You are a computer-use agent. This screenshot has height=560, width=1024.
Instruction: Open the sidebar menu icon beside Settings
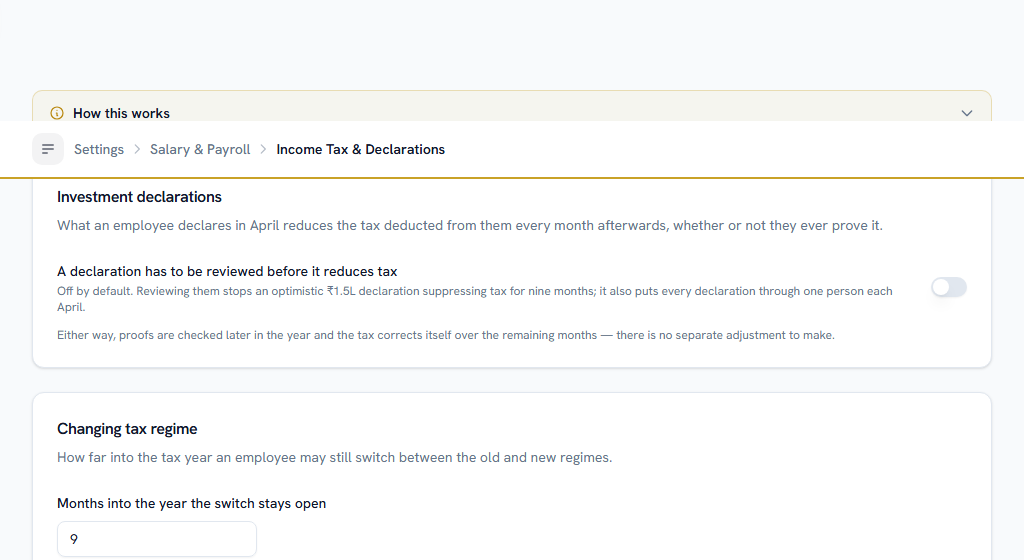point(48,149)
